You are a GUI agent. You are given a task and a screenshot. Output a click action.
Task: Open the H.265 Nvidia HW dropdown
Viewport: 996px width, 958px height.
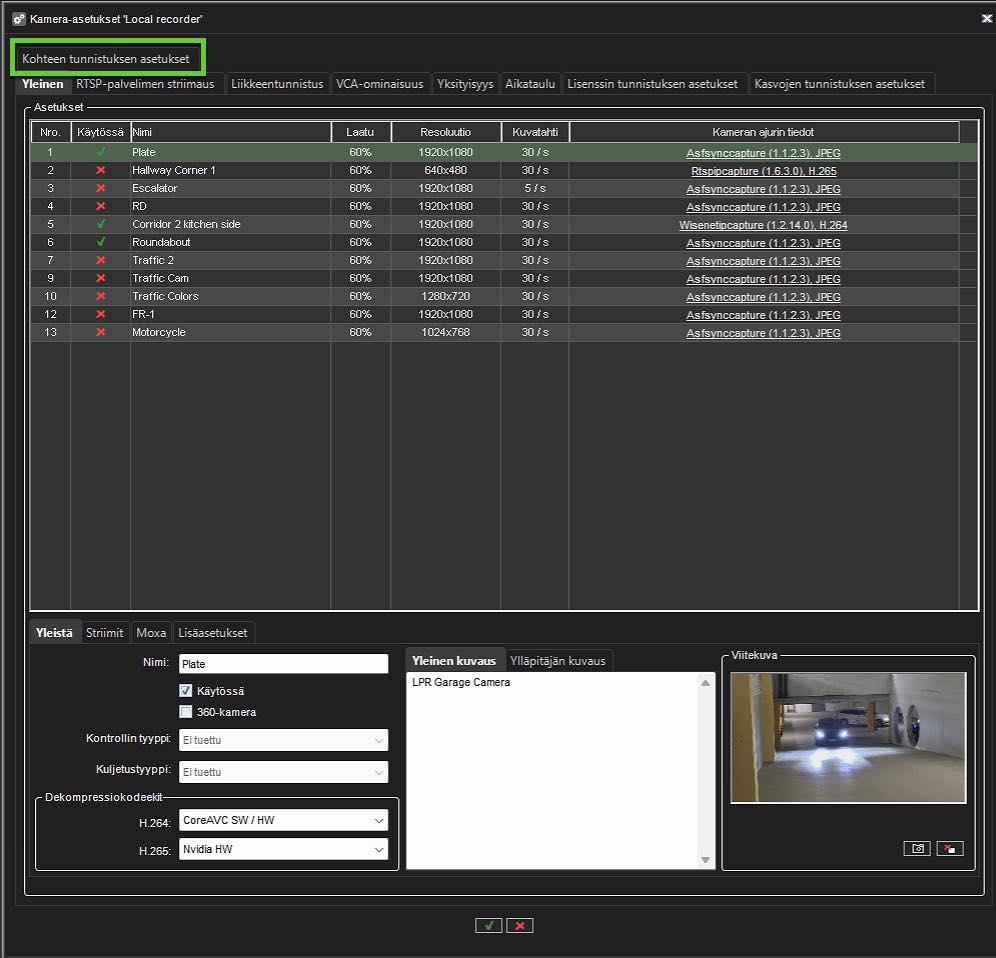click(283, 849)
